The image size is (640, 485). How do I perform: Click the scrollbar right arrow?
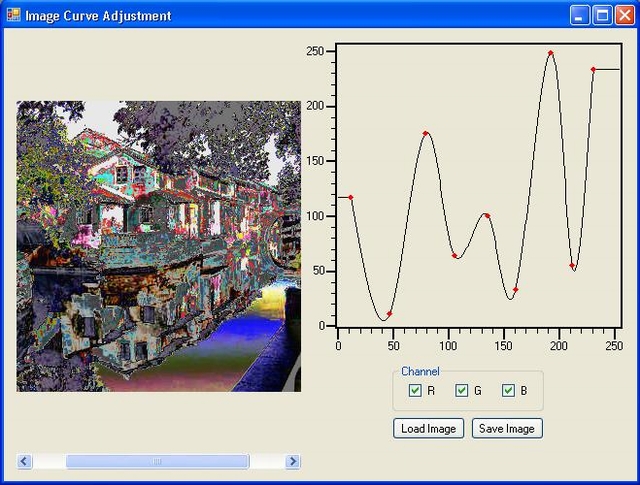coord(293,461)
